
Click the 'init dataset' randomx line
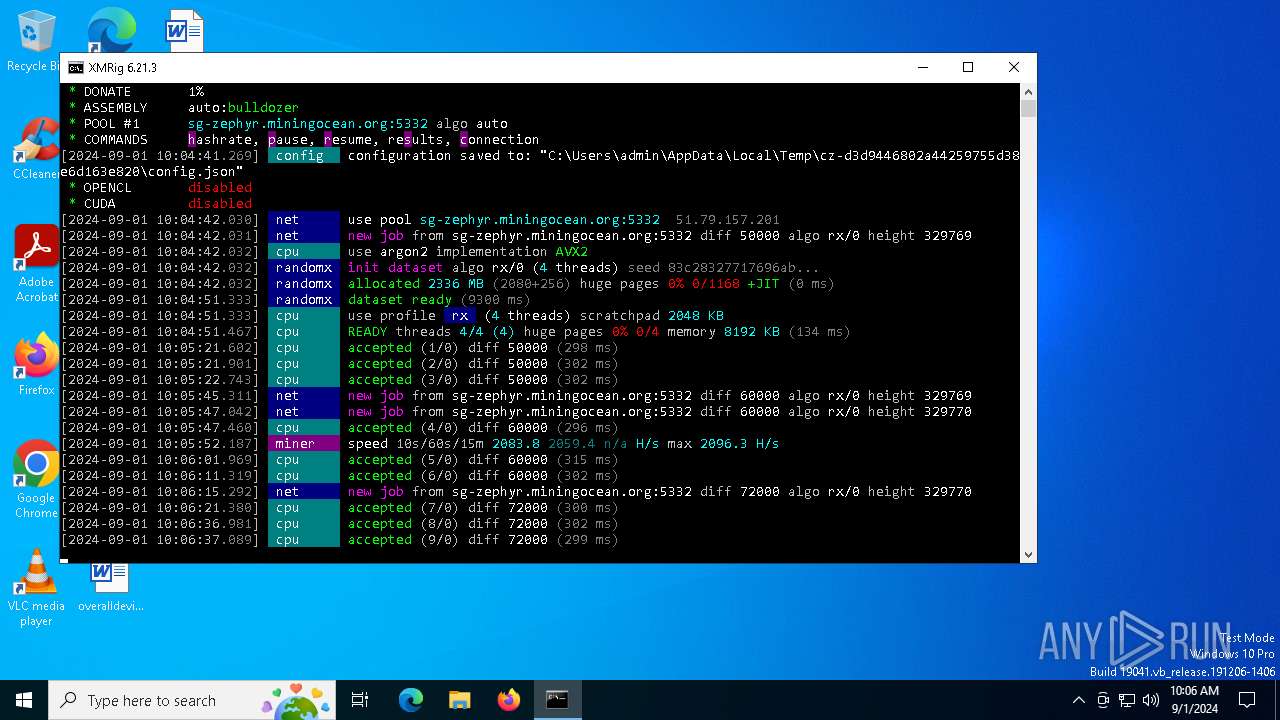(x=584, y=268)
